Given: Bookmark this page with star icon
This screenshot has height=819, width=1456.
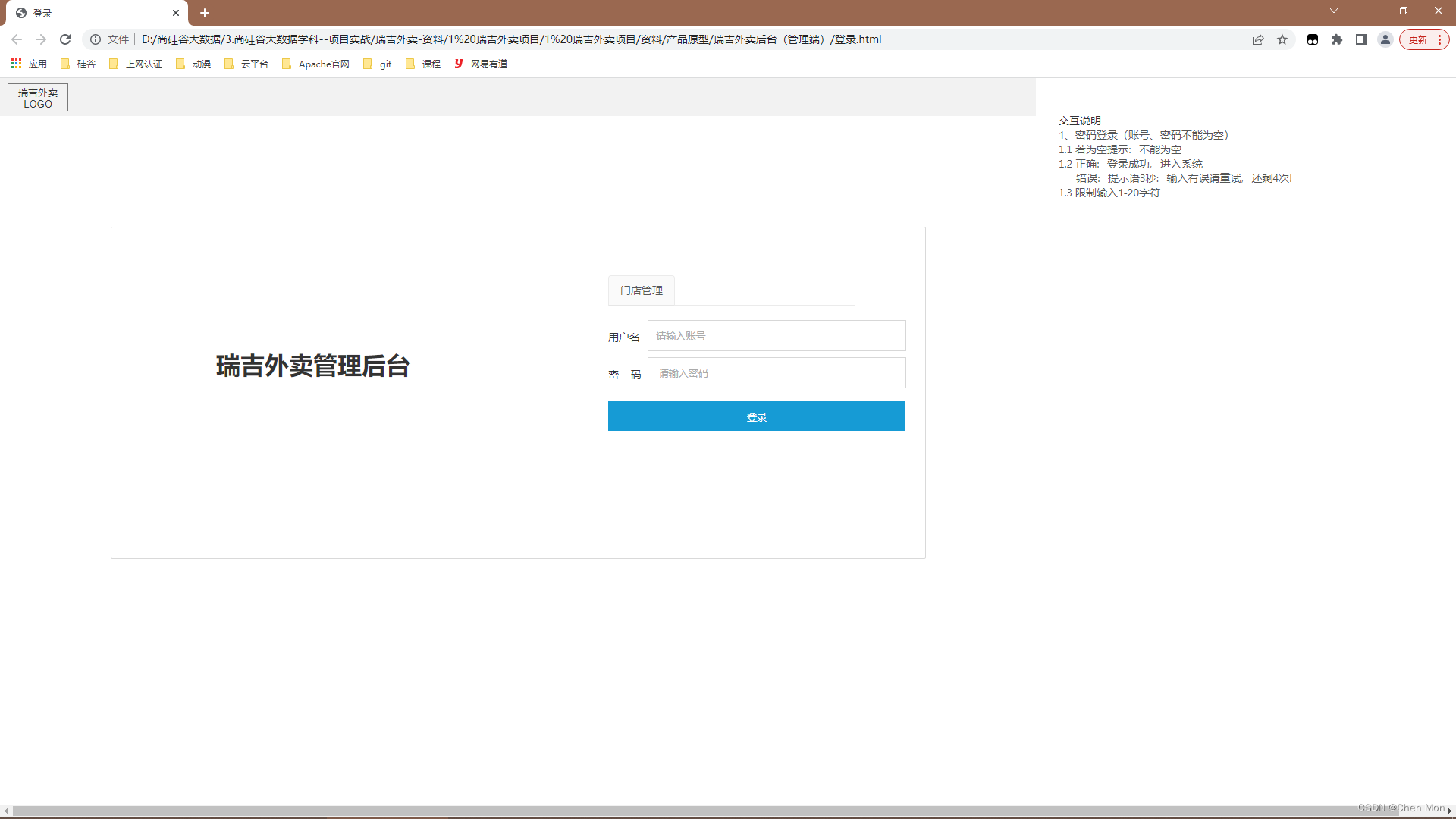Looking at the screenshot, I should [1282, 39].
